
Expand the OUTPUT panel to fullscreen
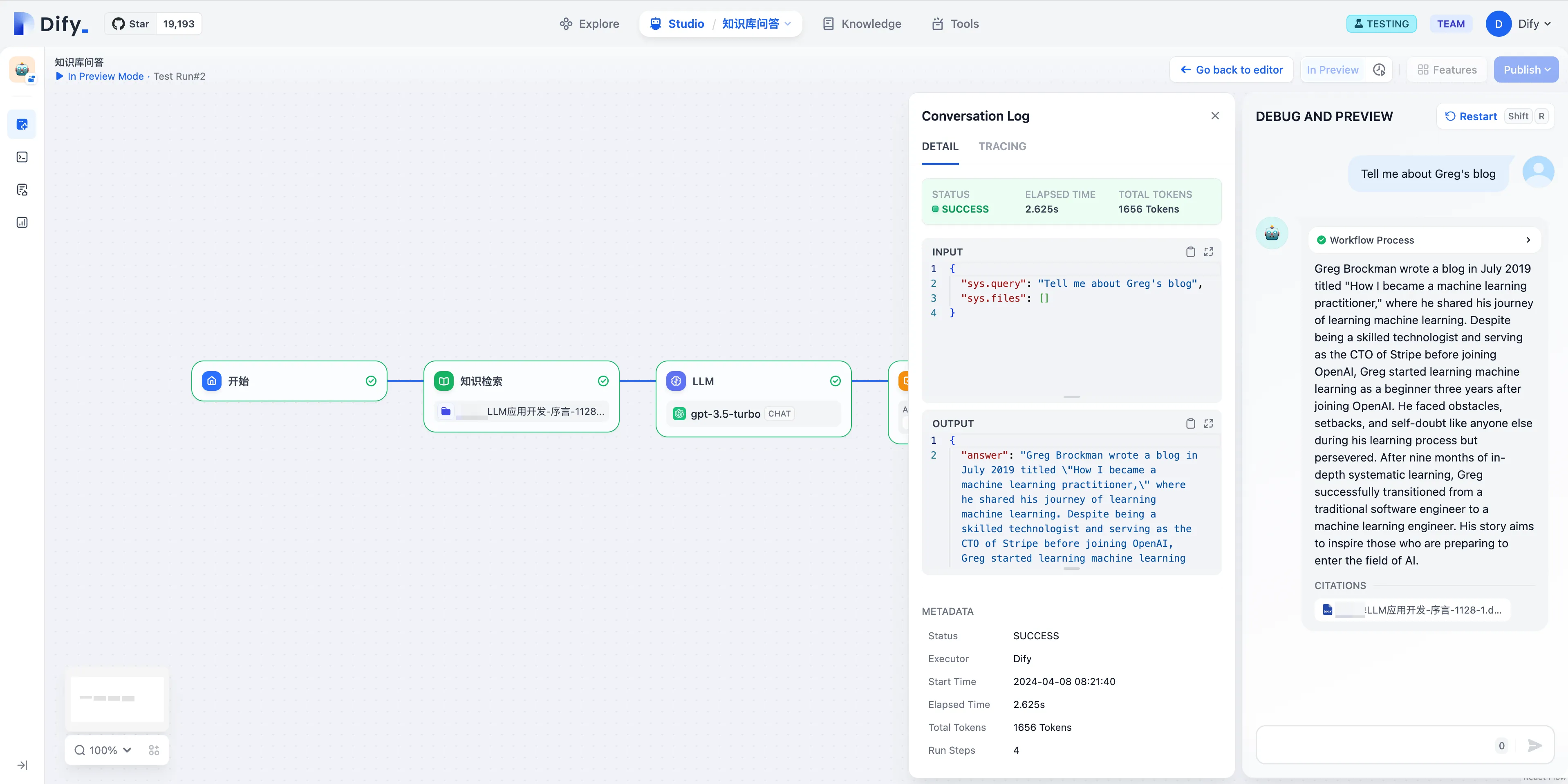tap(1208, 423)
